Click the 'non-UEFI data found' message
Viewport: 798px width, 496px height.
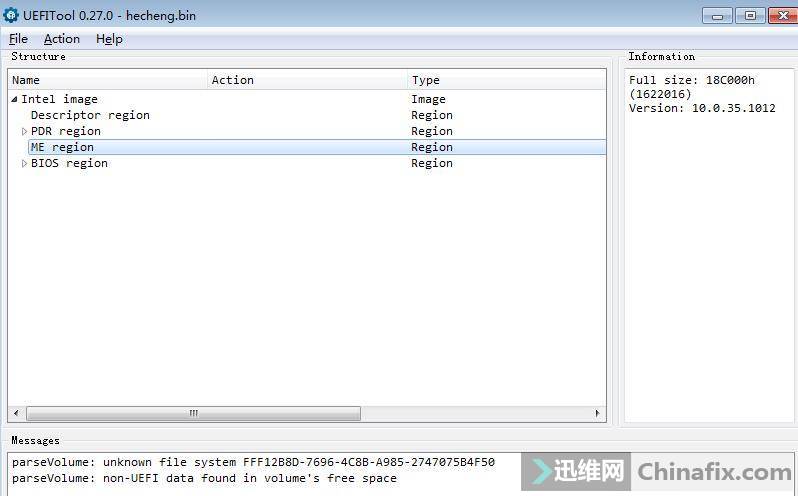[204, 479]
